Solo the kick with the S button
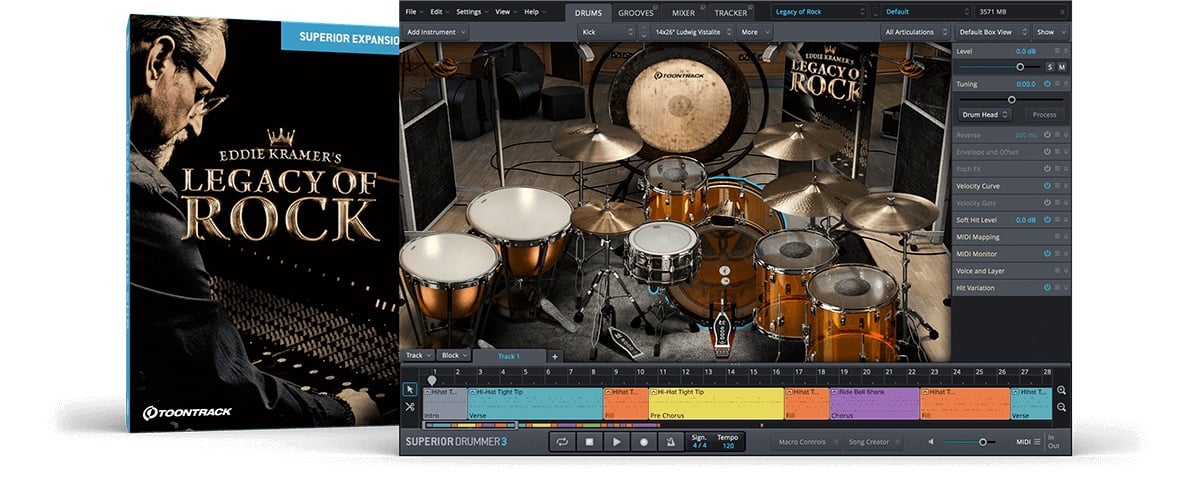The height and width of the screenshot is (488, 1200). (x=1049, y=67)
